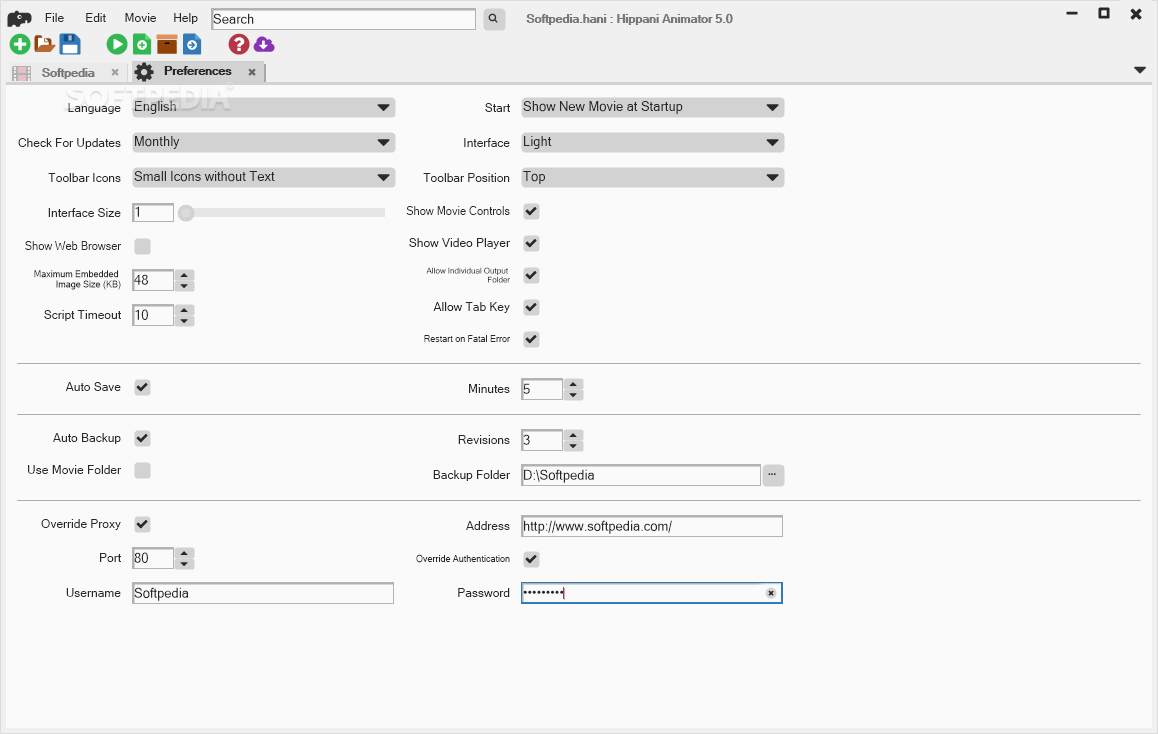The height and width of the screenshot is (734, 1158).
Task: Click the Minutes number field
Action: (x=542, y=389)
